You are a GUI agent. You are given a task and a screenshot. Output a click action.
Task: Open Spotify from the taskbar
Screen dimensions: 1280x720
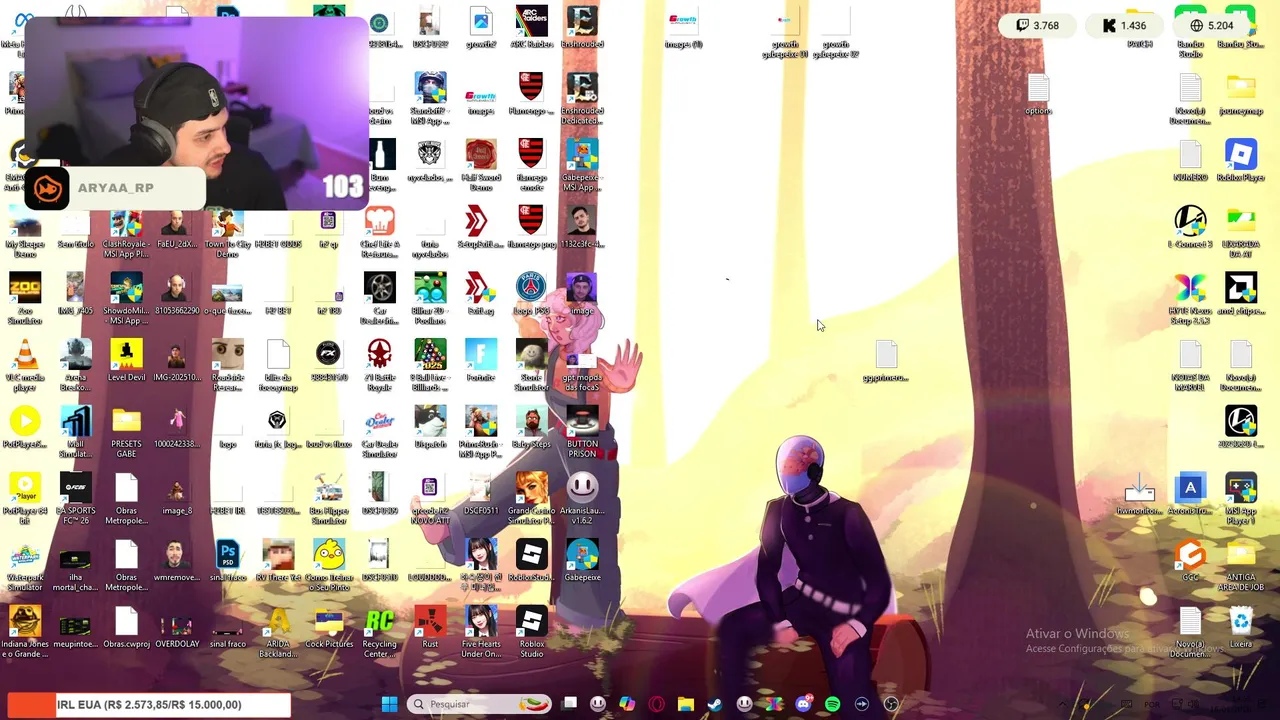pos(832,704)
